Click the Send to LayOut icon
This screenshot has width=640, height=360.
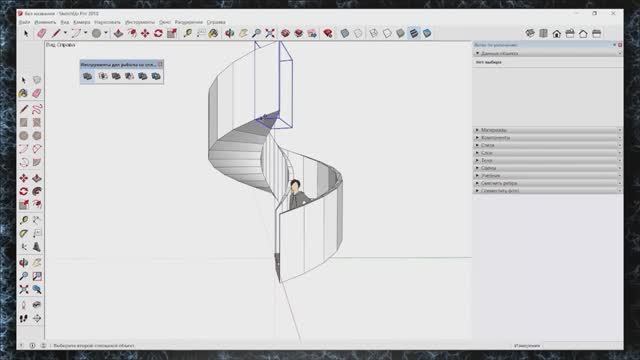312,33
